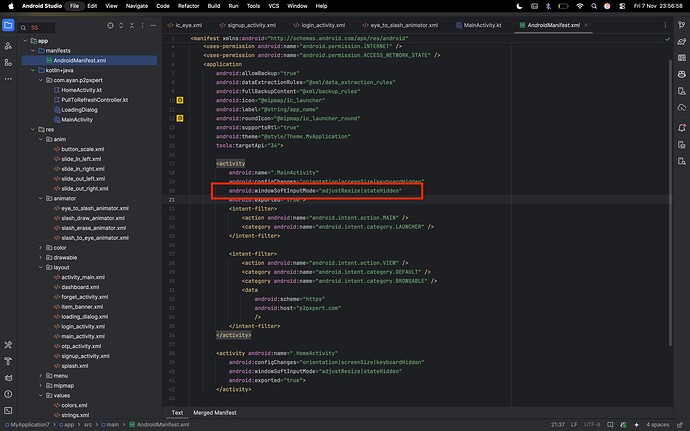Image resolution: width=690 pixels, height=431 pixels.
Task: Open the Resource Manager tool window
Action: [x=8, y=46]
